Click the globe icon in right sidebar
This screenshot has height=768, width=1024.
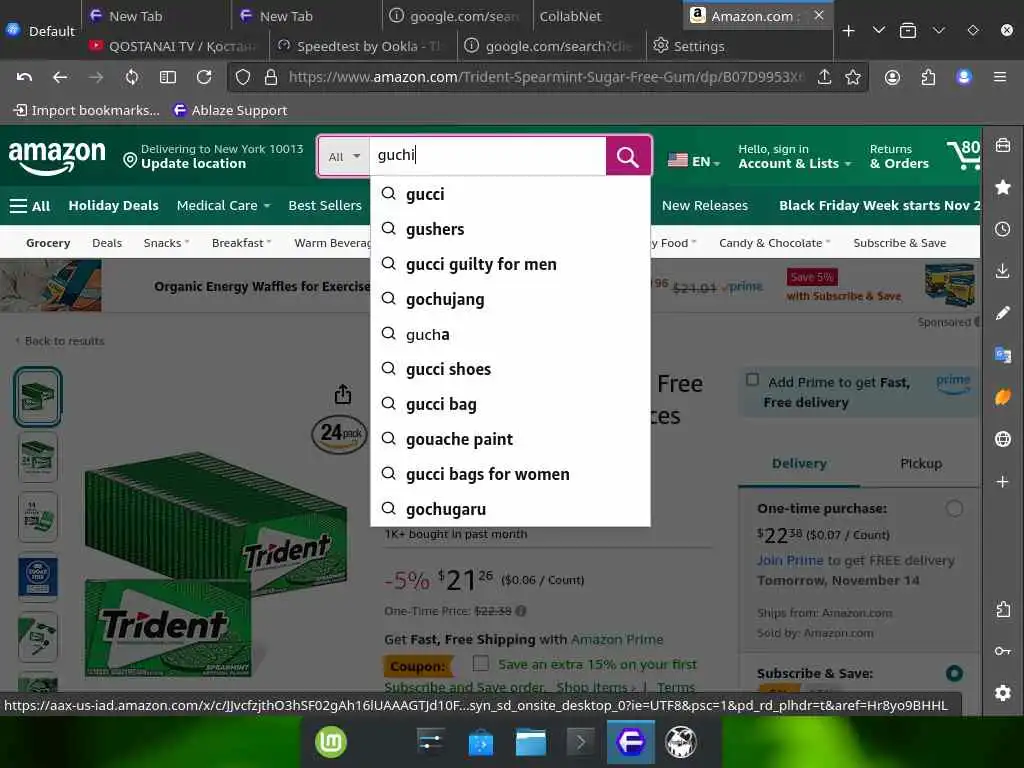coord(1003,439)
